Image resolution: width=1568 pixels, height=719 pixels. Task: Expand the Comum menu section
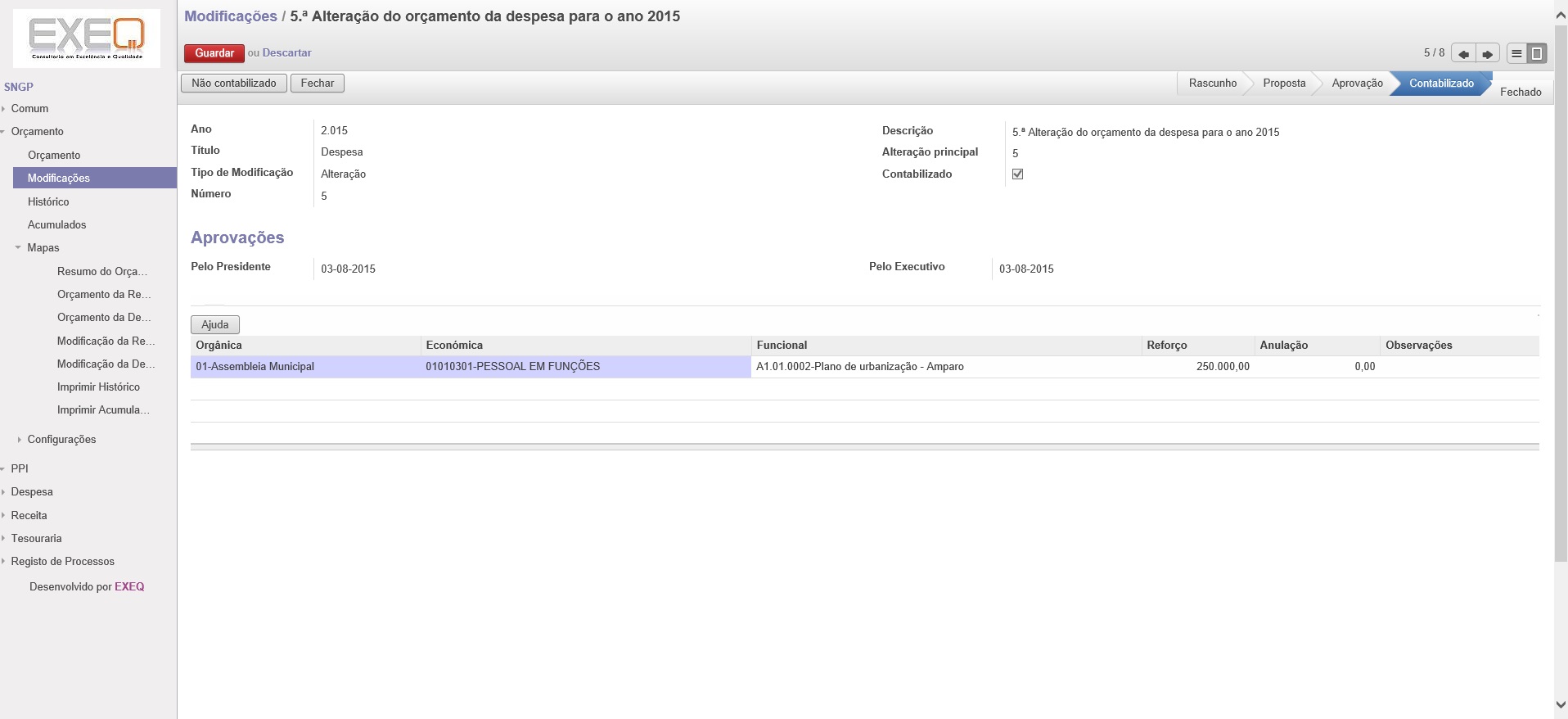pyautogui.click(x=29, y=109)
